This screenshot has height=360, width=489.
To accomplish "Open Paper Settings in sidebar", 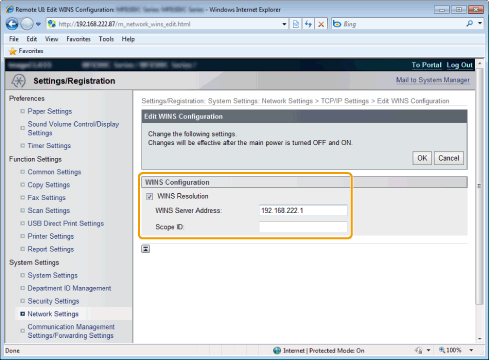I will tap(50, 111).
